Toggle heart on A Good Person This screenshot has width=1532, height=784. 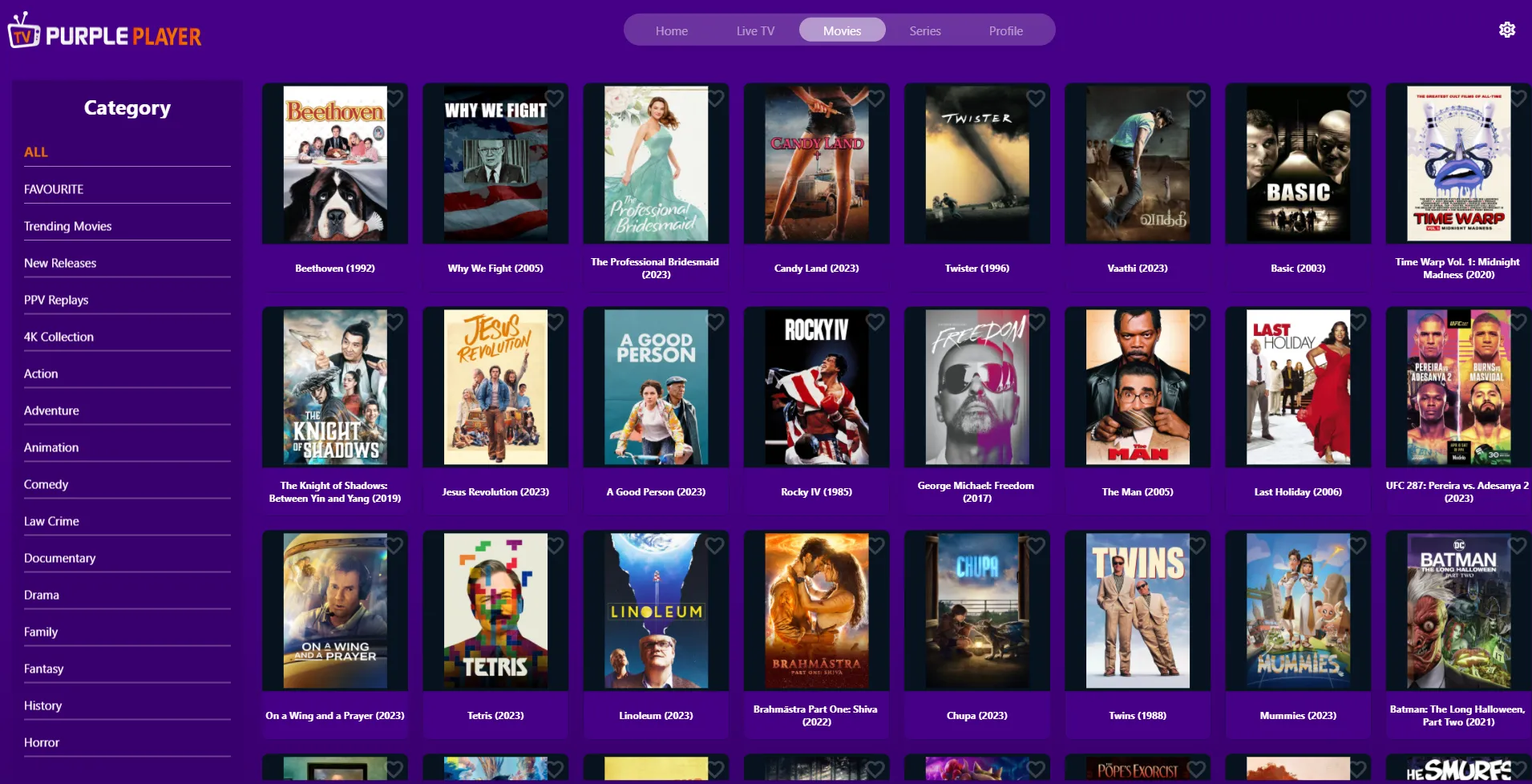click(x=715, y=321)
